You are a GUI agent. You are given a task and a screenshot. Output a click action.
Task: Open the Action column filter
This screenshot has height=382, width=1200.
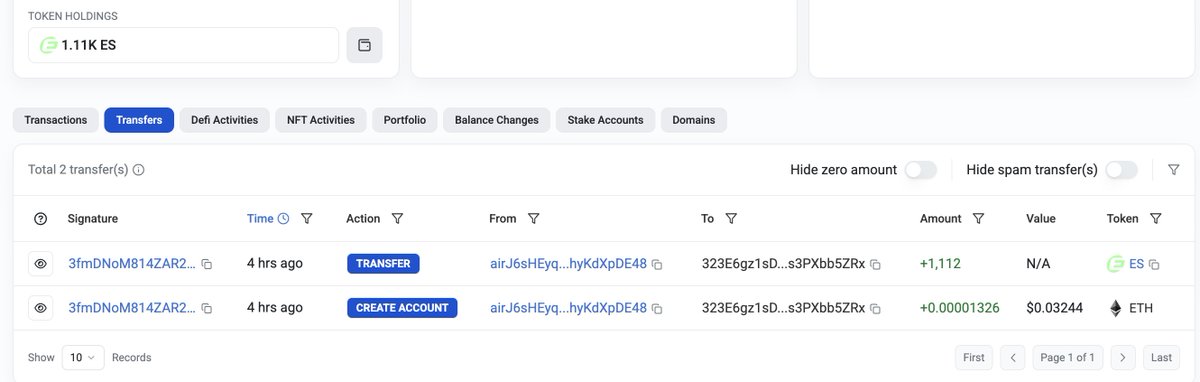tap(397, 219)
